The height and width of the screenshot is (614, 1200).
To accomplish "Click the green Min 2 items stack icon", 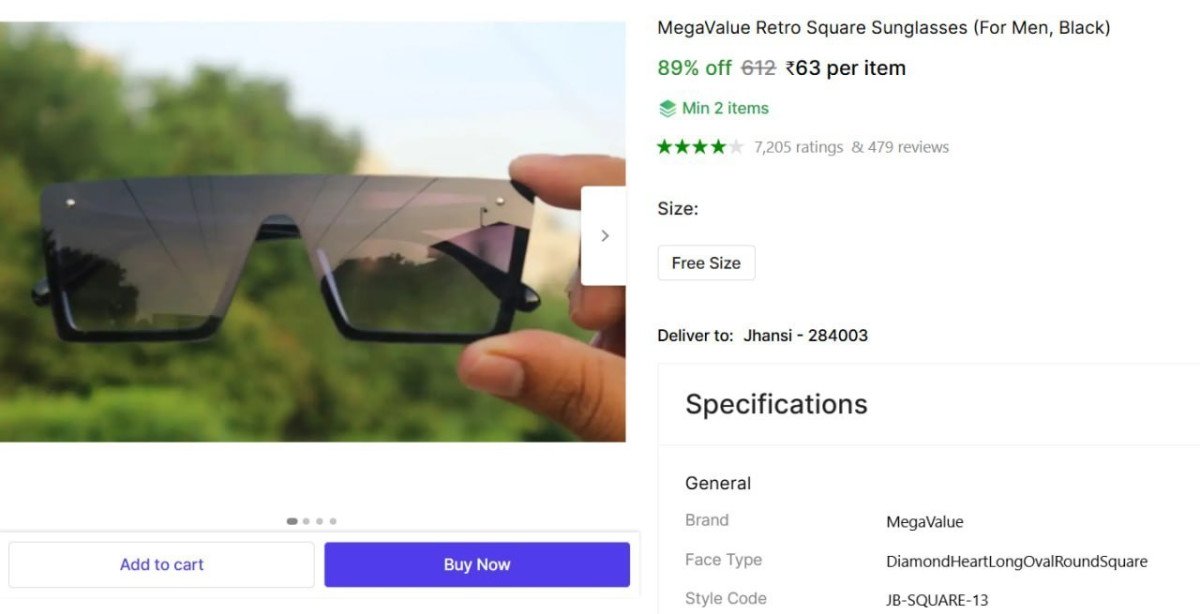I will click(x=668, y=107).
